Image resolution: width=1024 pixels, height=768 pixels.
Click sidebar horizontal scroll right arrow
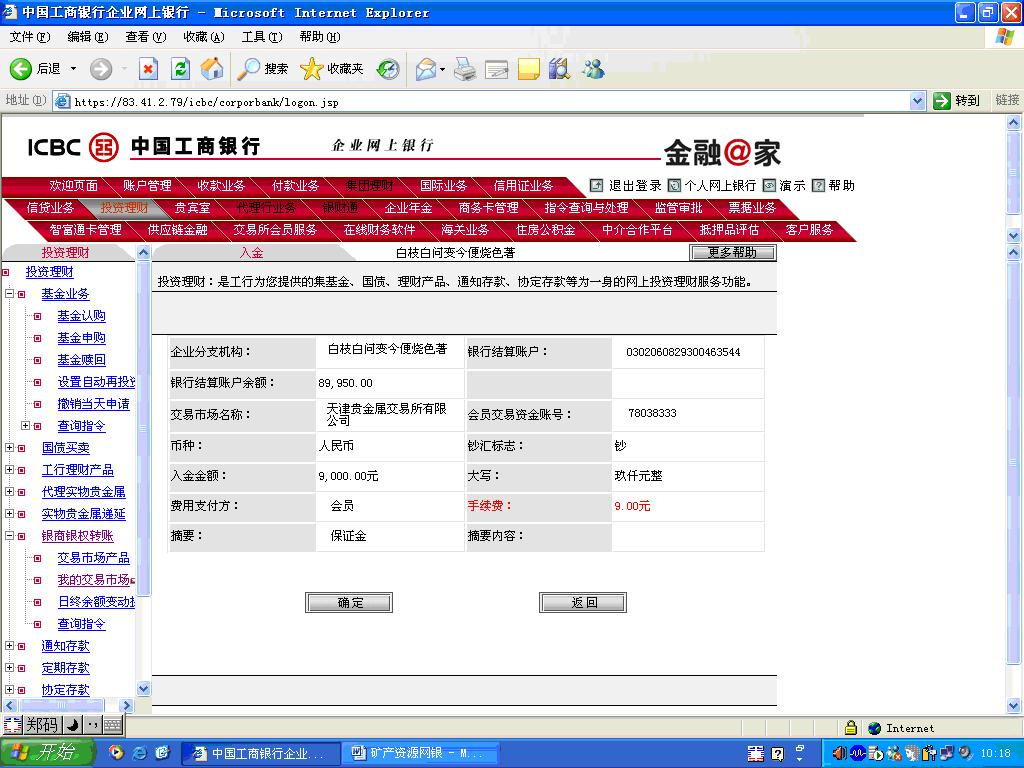[127, 705]
